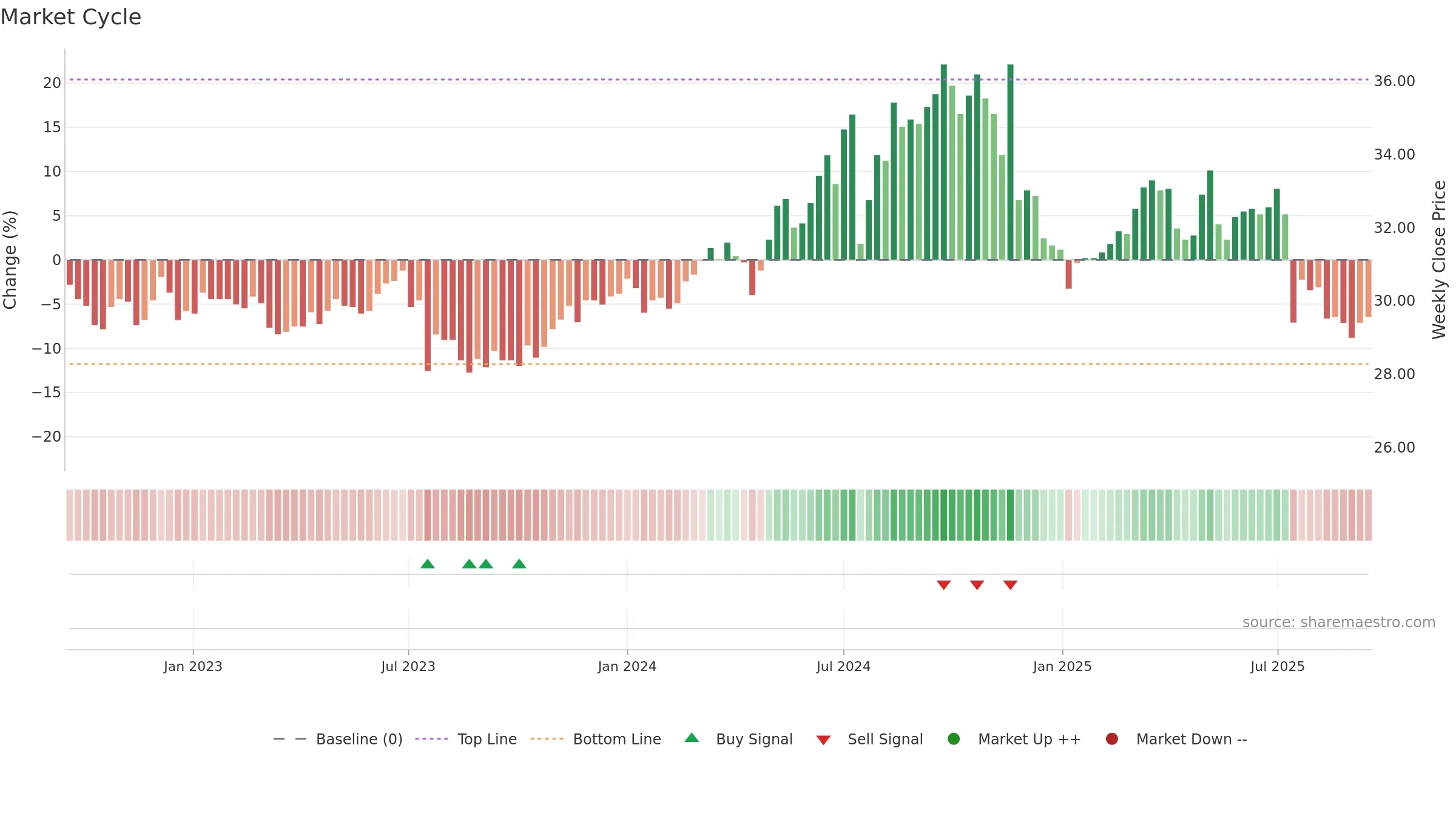Viewport: 1456px width, 819px height.
Task: Click the dark red Market Down circle in legend
Action: point(1112,739)
